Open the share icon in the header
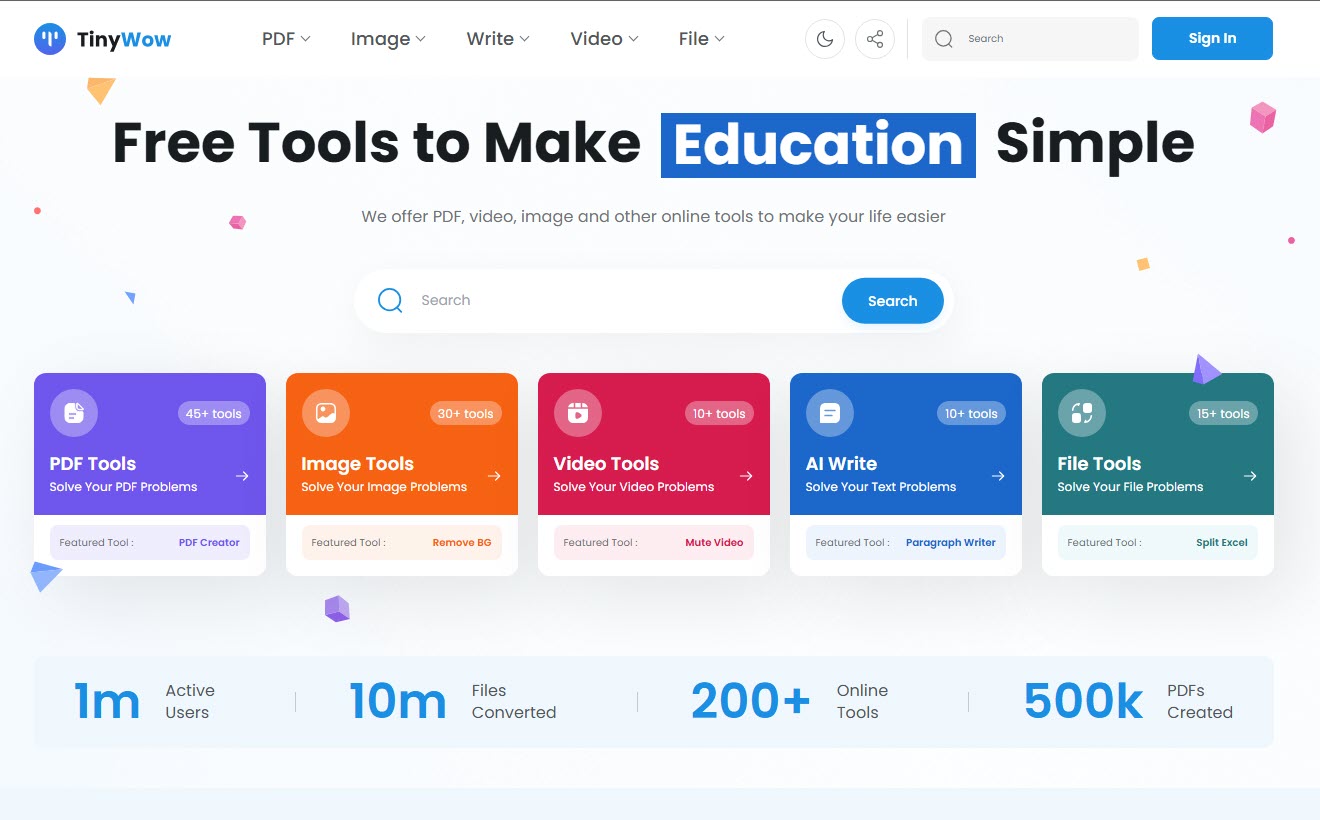 point(875,39)
